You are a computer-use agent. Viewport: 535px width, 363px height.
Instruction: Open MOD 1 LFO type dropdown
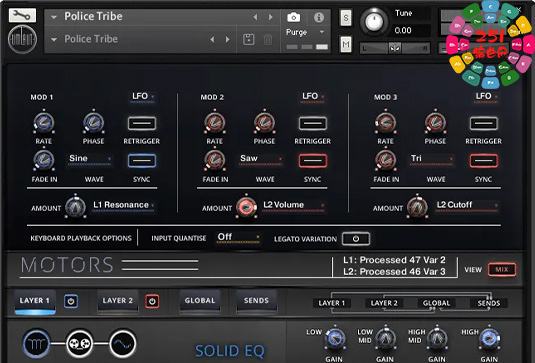[x=143, y=97]
